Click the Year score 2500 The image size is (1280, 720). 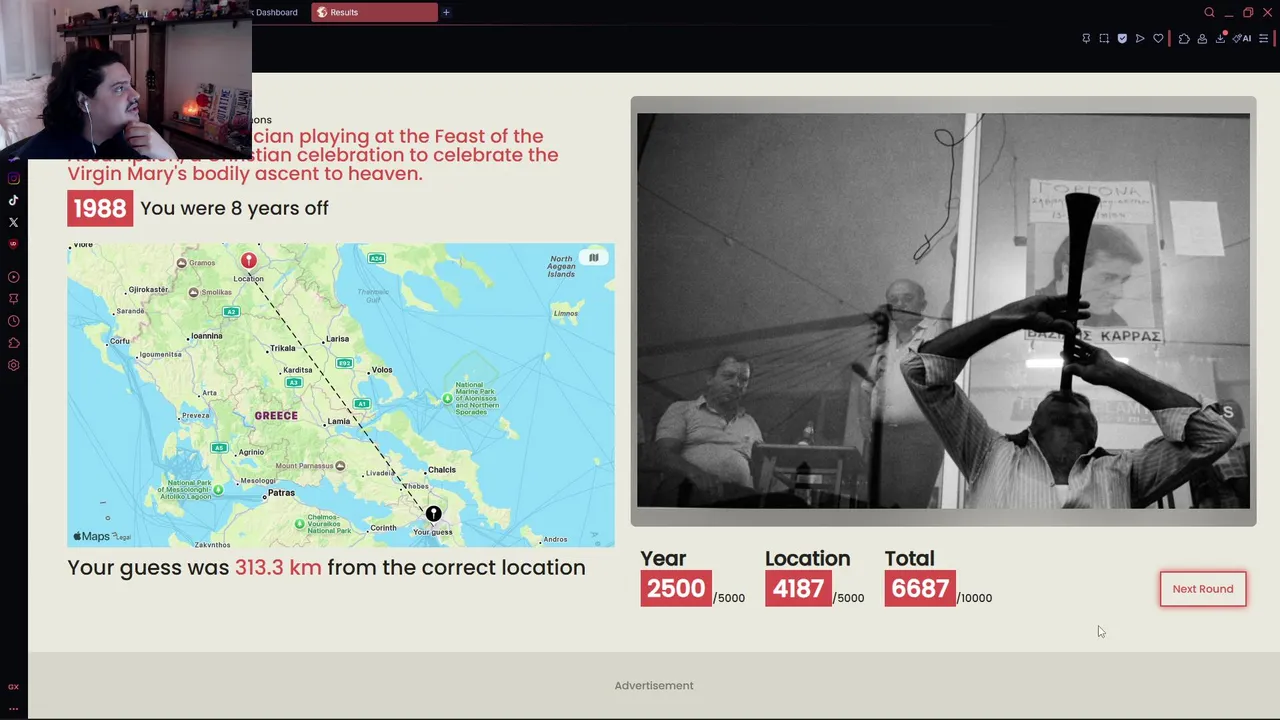676,588
